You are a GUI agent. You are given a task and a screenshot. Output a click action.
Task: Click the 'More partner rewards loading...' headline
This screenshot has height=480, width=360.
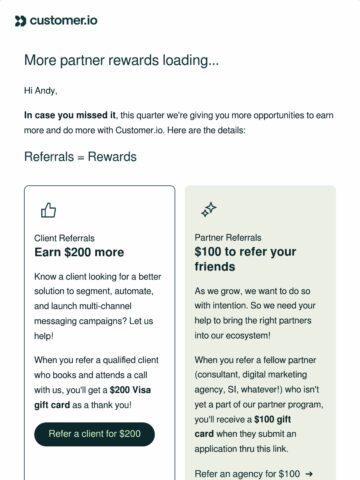click(121, 60)
